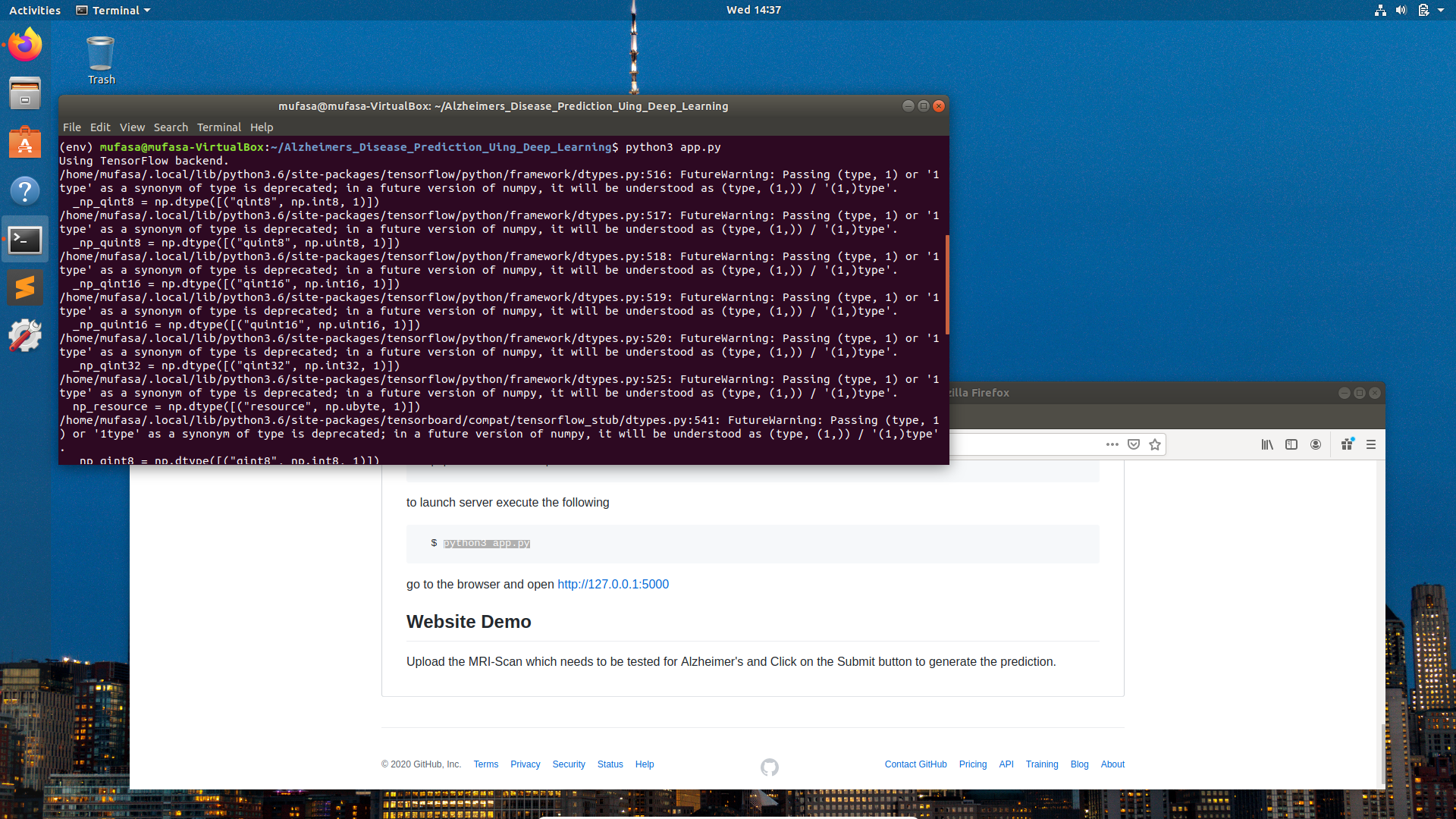Save page to Pocket icon
1456x819 pixels.
tap(1134, 444)
